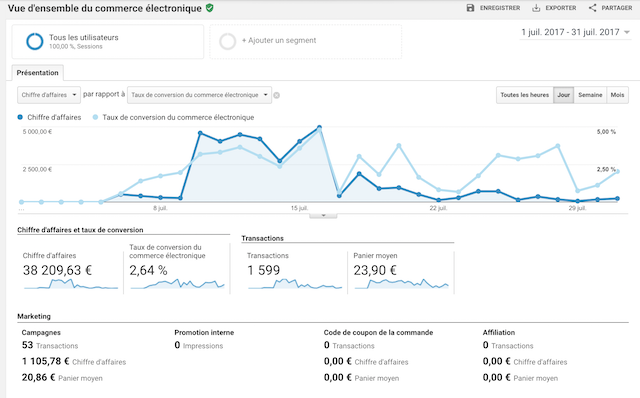Click the Taux de conversion du commerce électronique legend label
This screenshot has height=398, width=640.
pyautogui.click(x=178, y=118)
